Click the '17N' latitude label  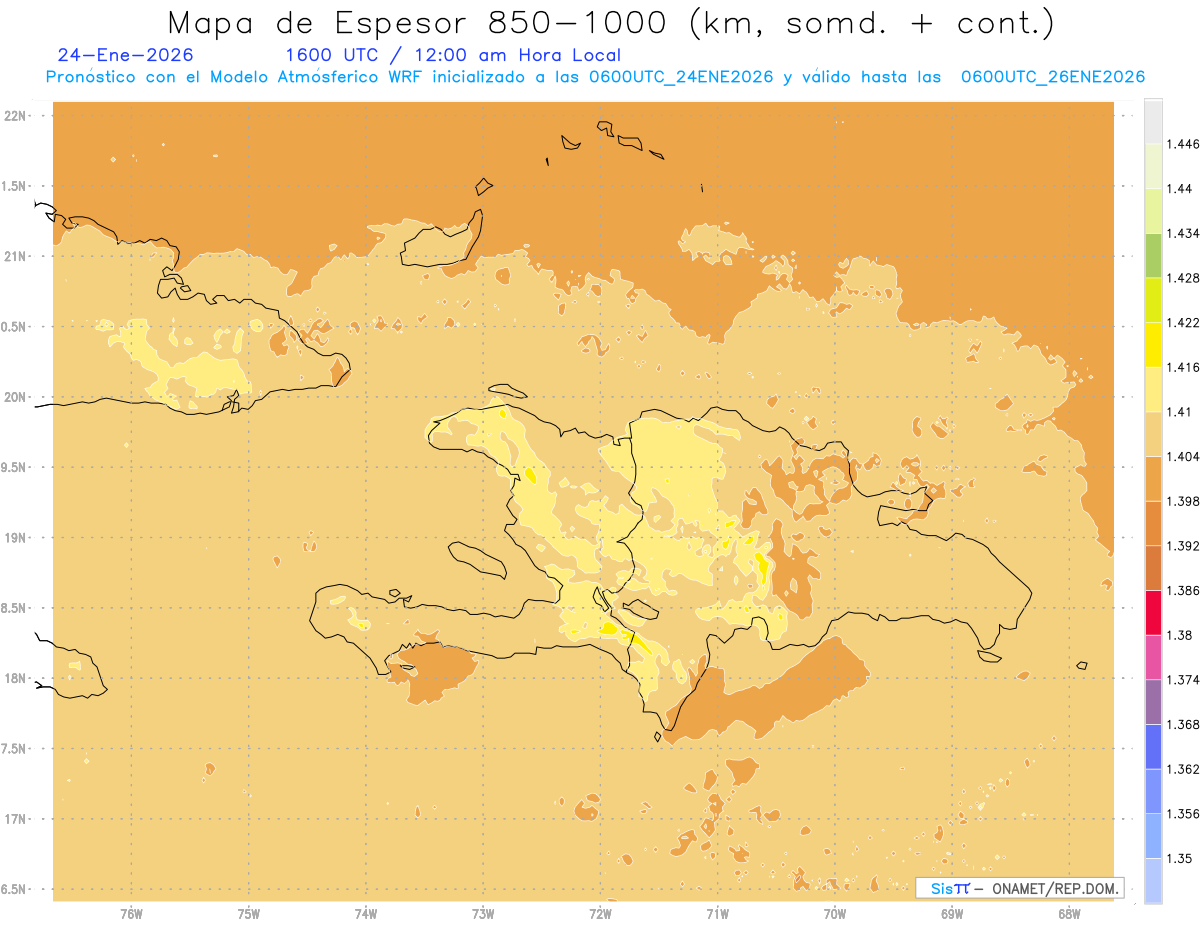pyautogui.click(x=15, y=819)
